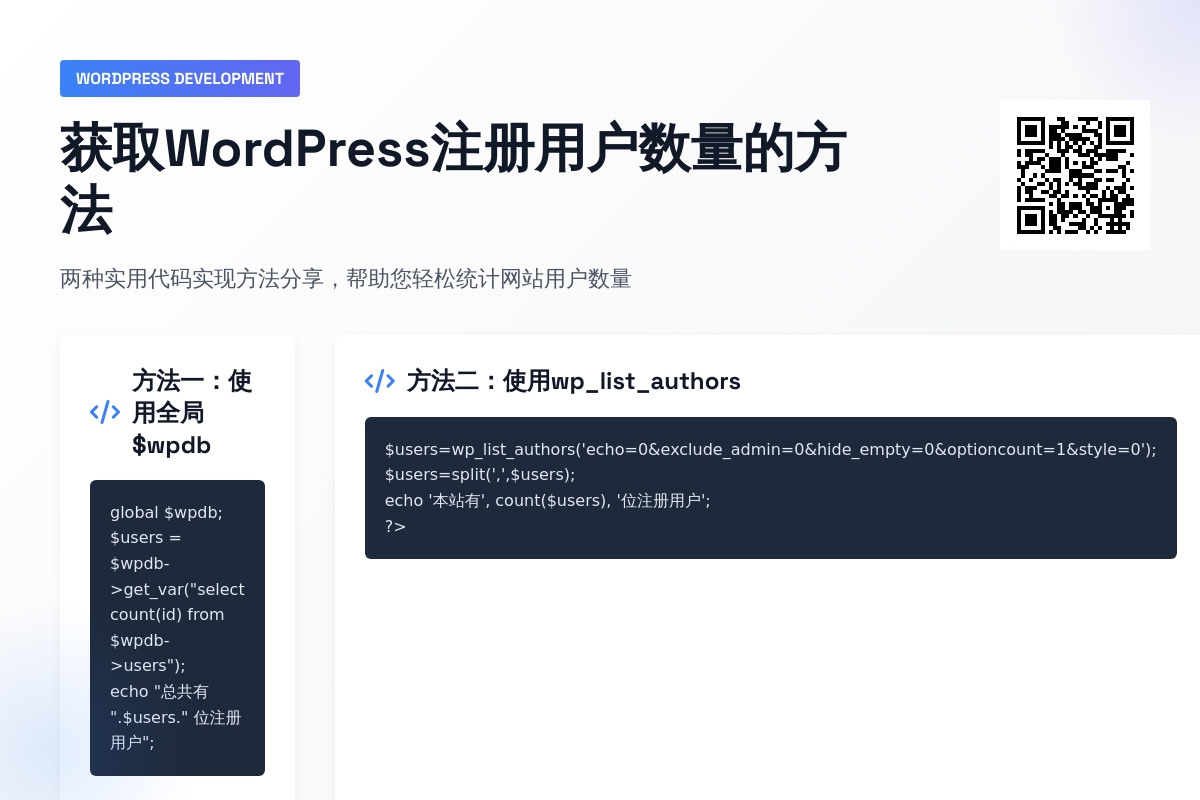Click the code line echo "总共有
This screenshot has height=800, width=1200.
click(x=160, y=691)
